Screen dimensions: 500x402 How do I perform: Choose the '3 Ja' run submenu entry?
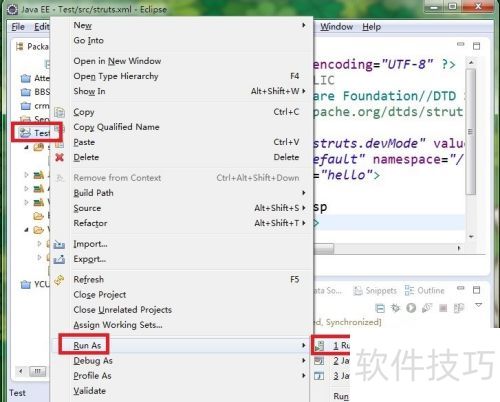point(332,376)
